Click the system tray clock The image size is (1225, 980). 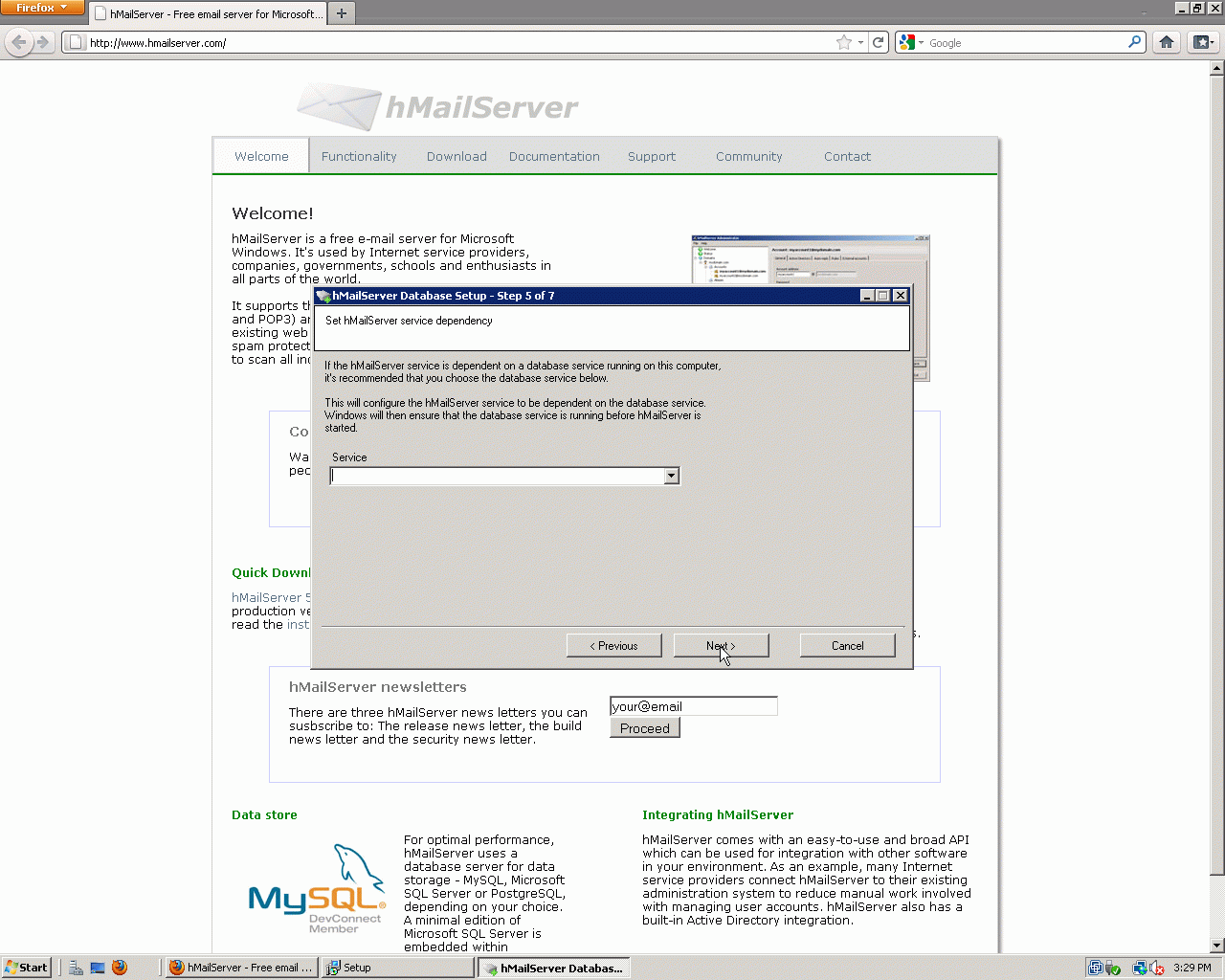tap(1192, 968)
